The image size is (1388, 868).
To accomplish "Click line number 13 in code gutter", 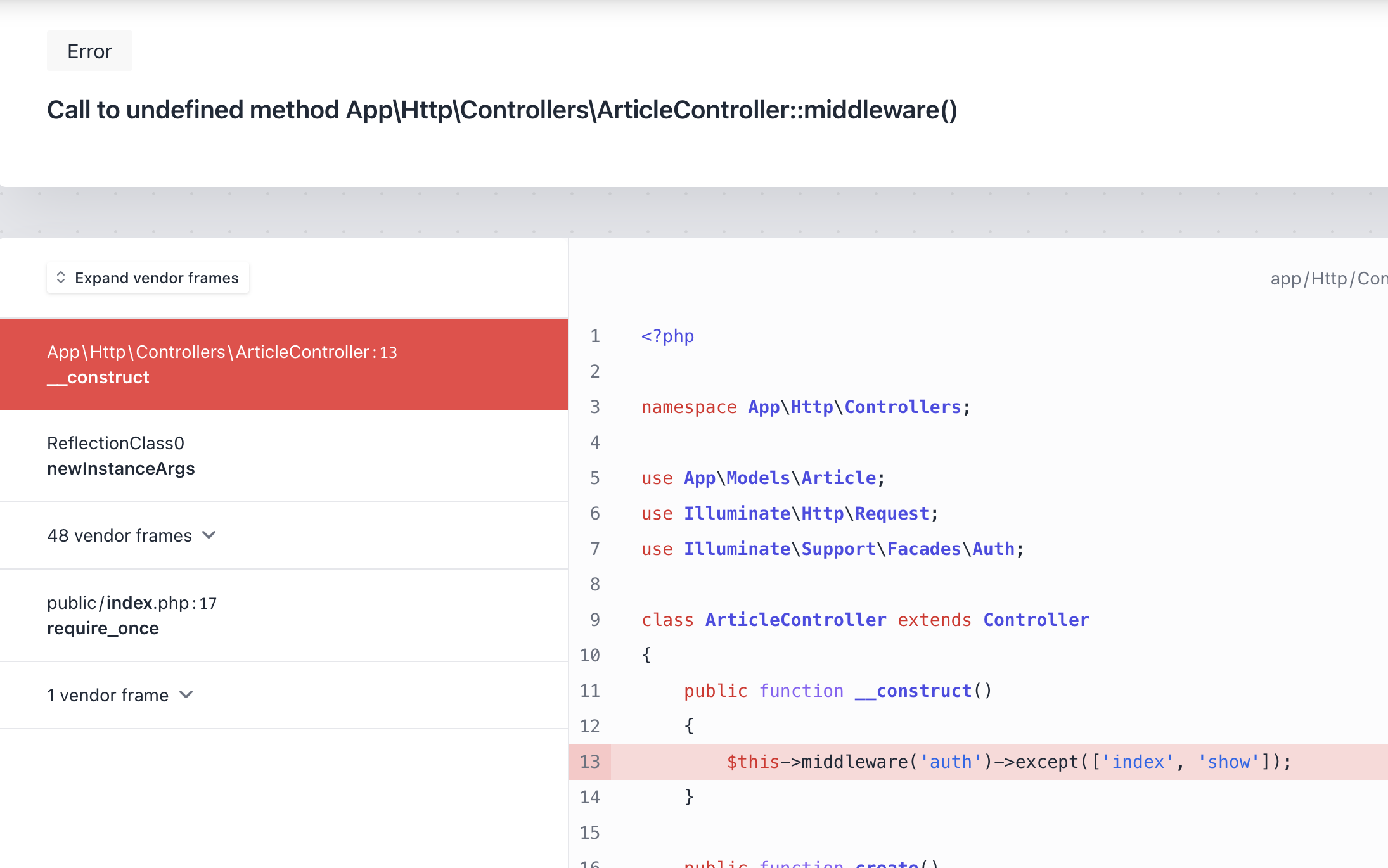I will 589,762.
